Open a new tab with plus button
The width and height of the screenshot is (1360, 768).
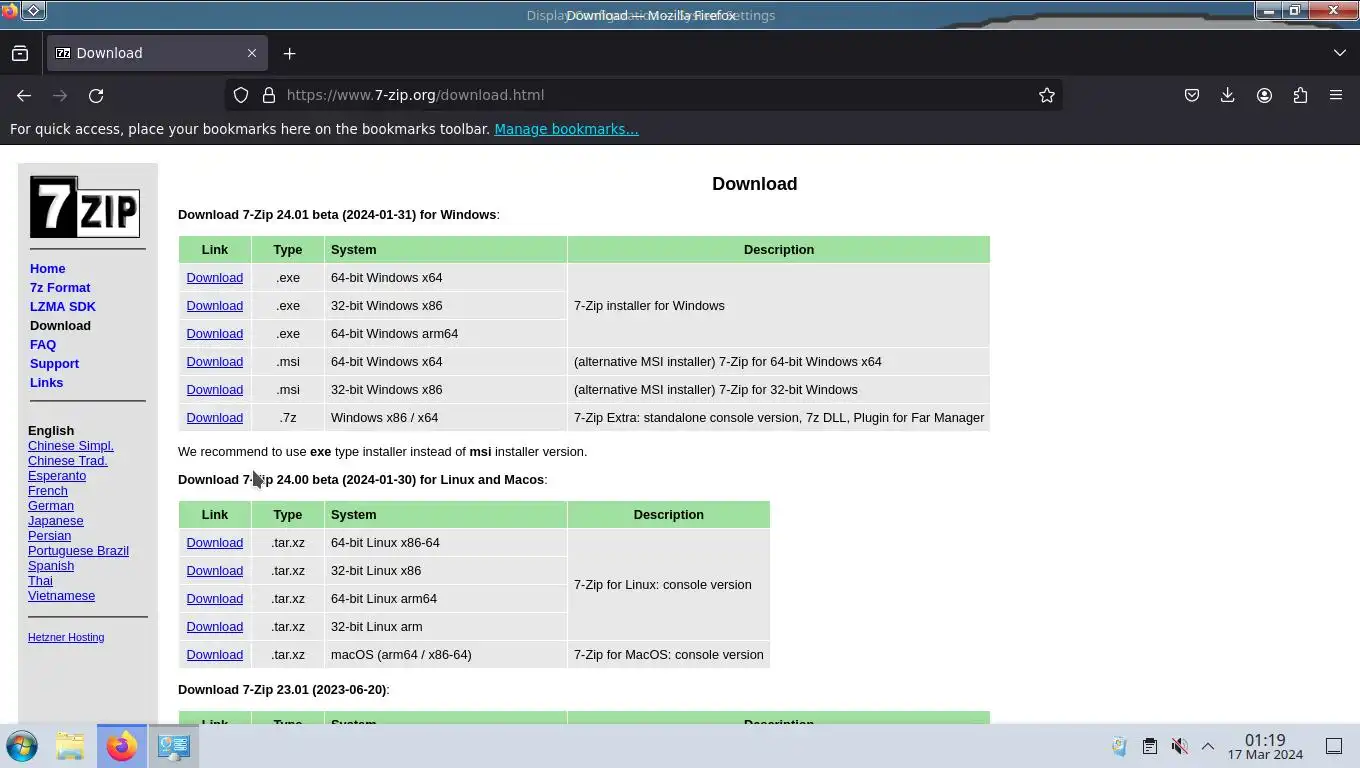point(289,53)
